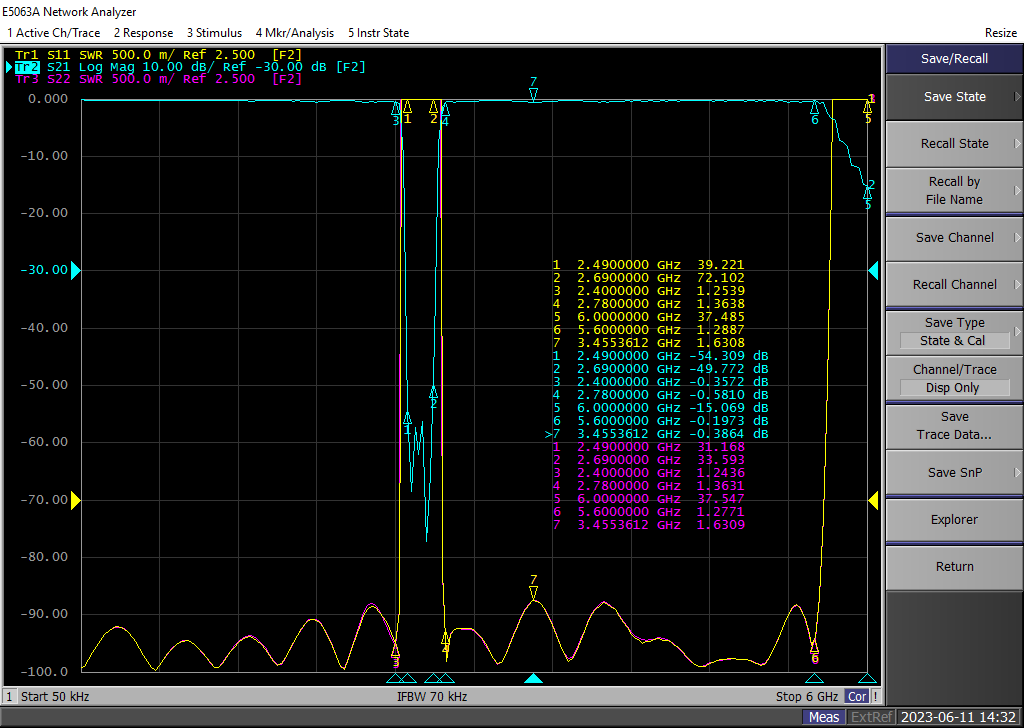Image resolution: width=1024 pixels, height=728 pixels.
Task: Open the 2 Response menu
Action: coord(143,33)
